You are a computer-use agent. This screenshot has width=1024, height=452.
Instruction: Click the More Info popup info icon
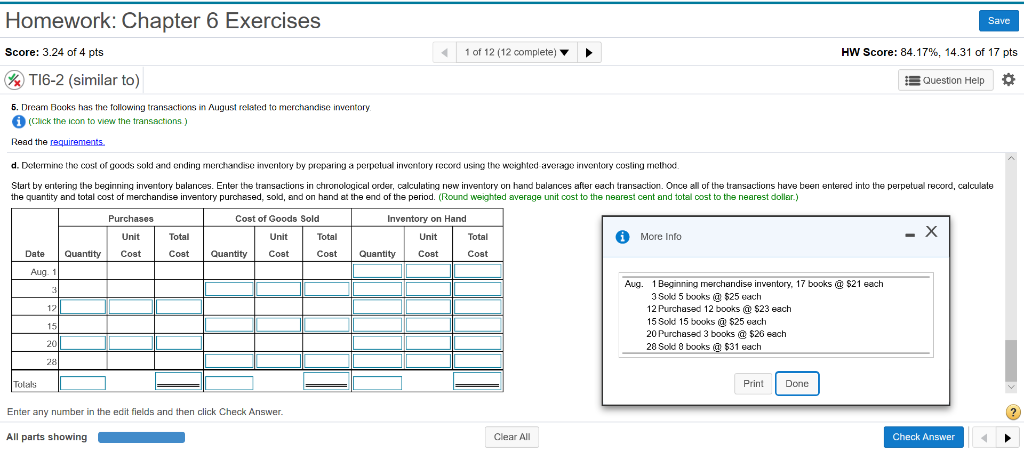(623, 237)
